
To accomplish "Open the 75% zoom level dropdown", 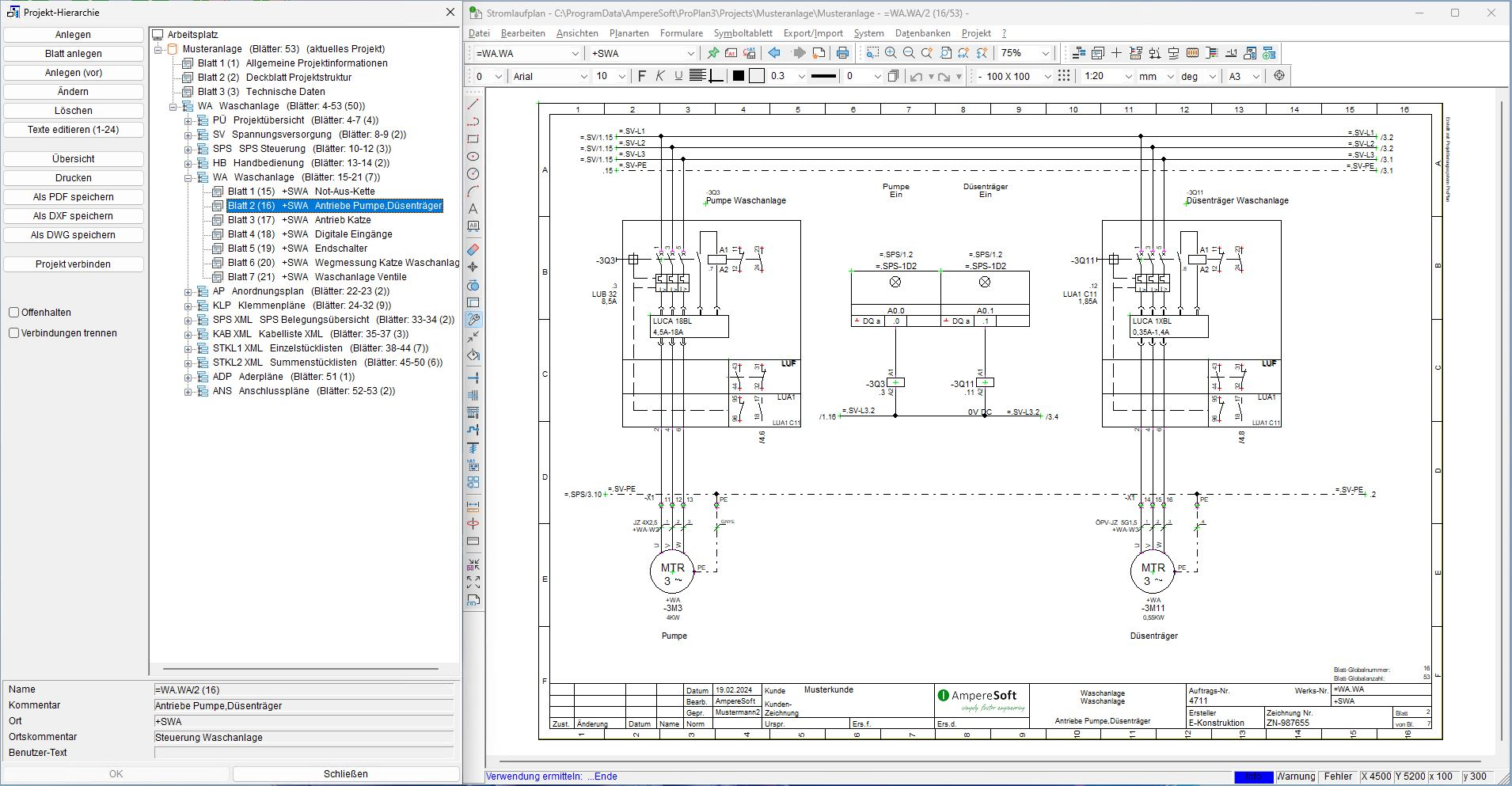I will pyautogui.click(x=1045, y=53).
